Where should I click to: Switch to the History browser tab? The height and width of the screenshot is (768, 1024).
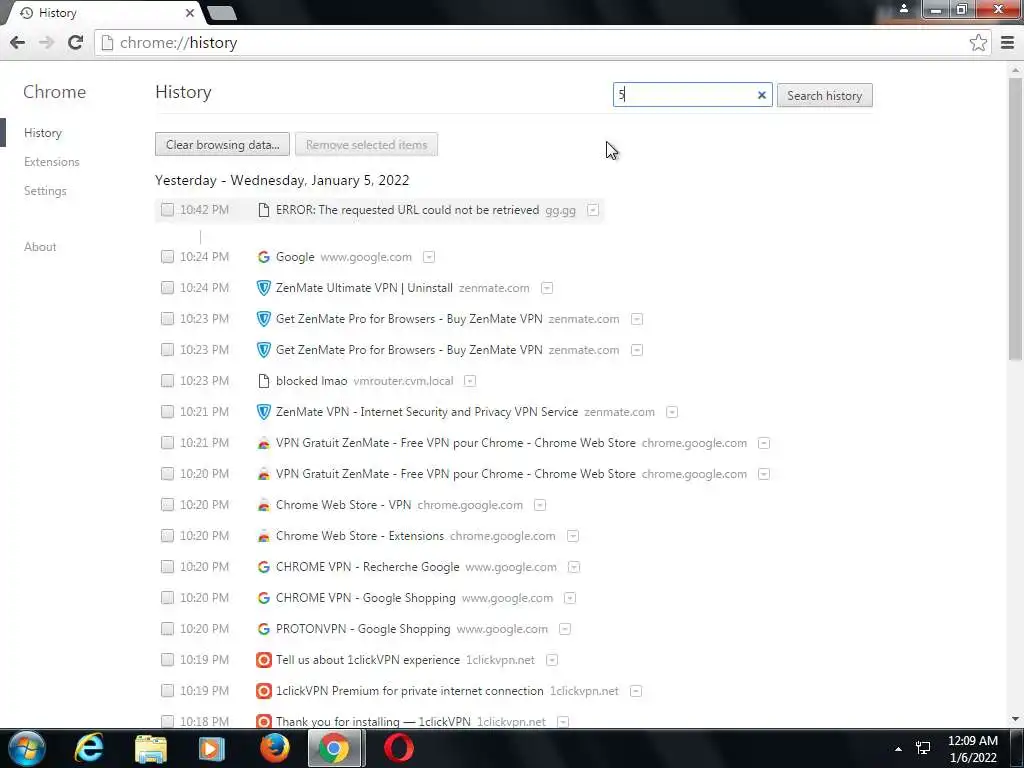point(104,13)
